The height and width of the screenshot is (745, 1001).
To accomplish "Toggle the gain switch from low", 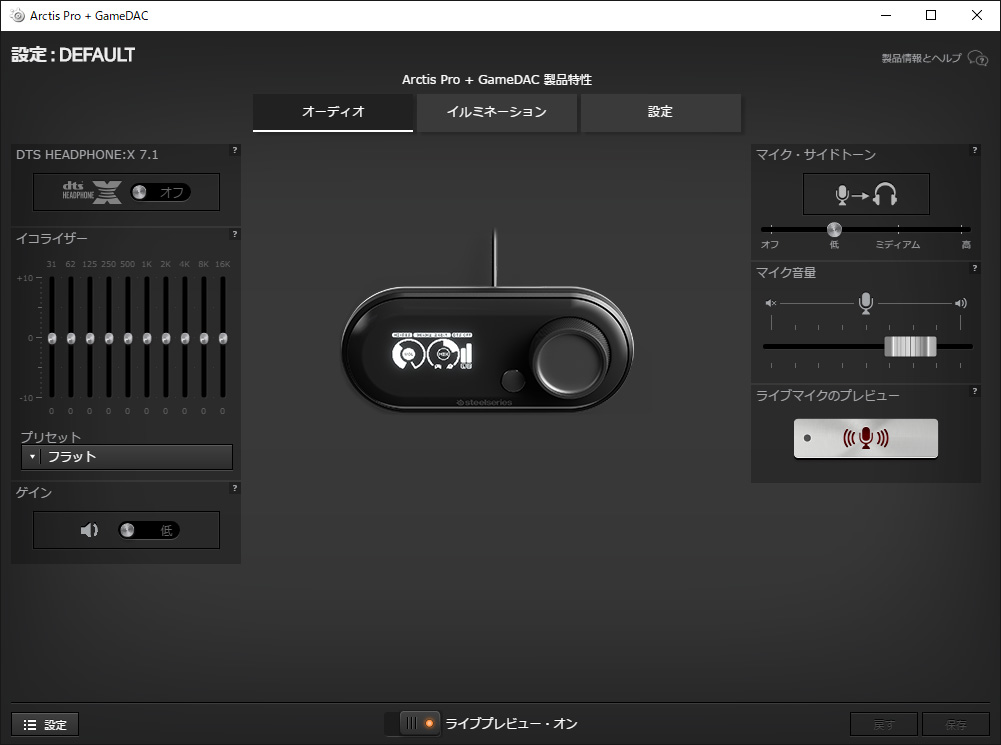I will coord(148,530).
